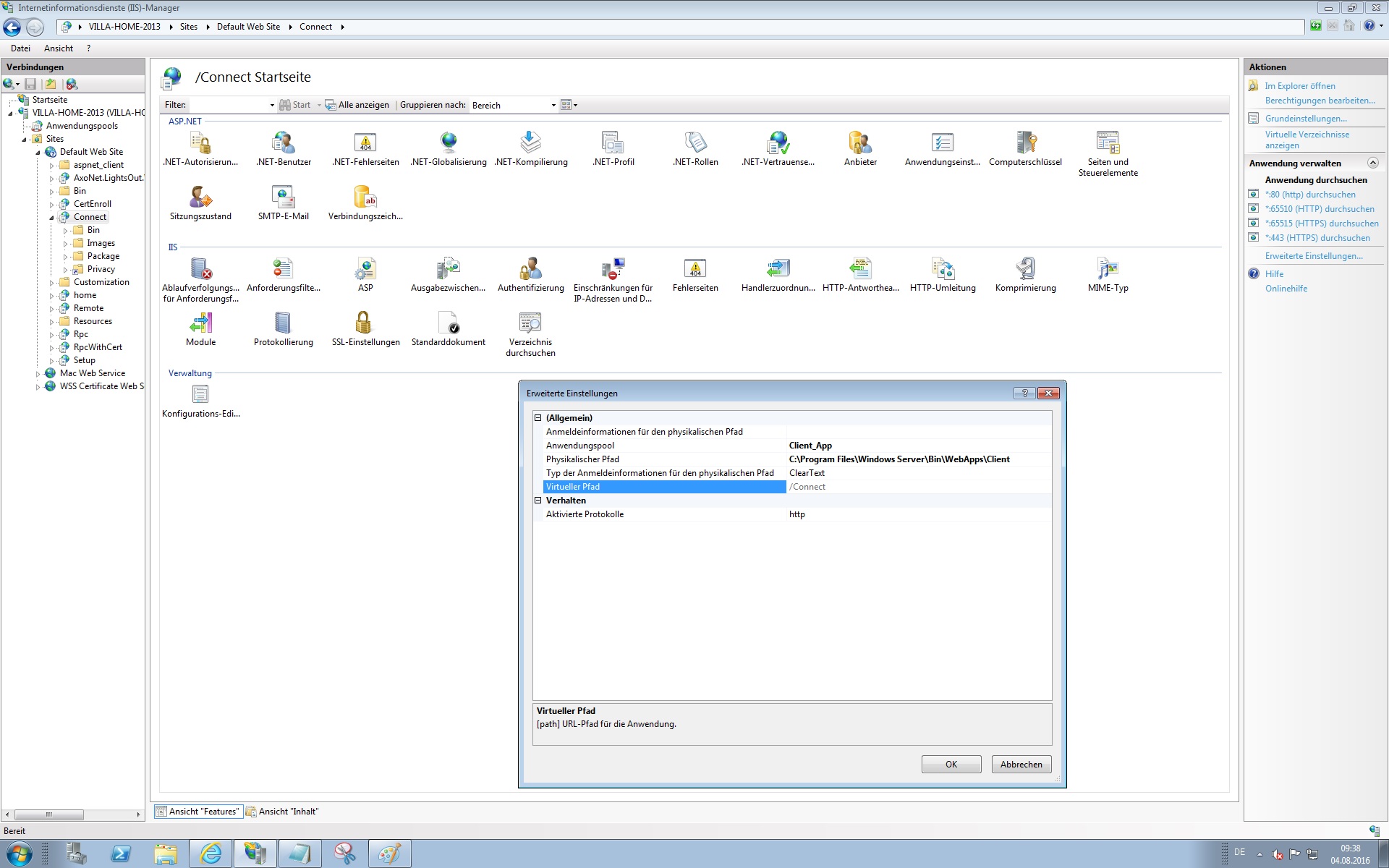Open the Komprimierung feature icon
This screenshot has width=1389, height=868.
click(x=1025, y=269)
